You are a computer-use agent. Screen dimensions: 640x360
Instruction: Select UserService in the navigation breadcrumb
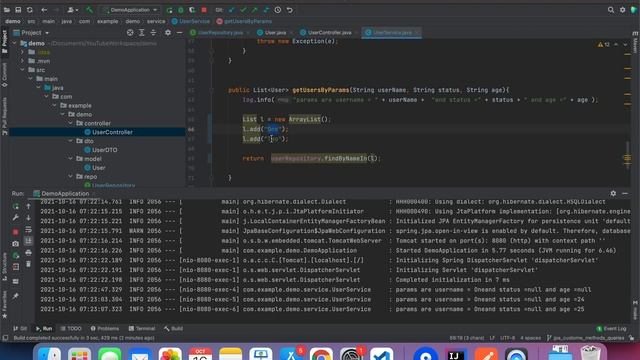(x=191, y=21)
